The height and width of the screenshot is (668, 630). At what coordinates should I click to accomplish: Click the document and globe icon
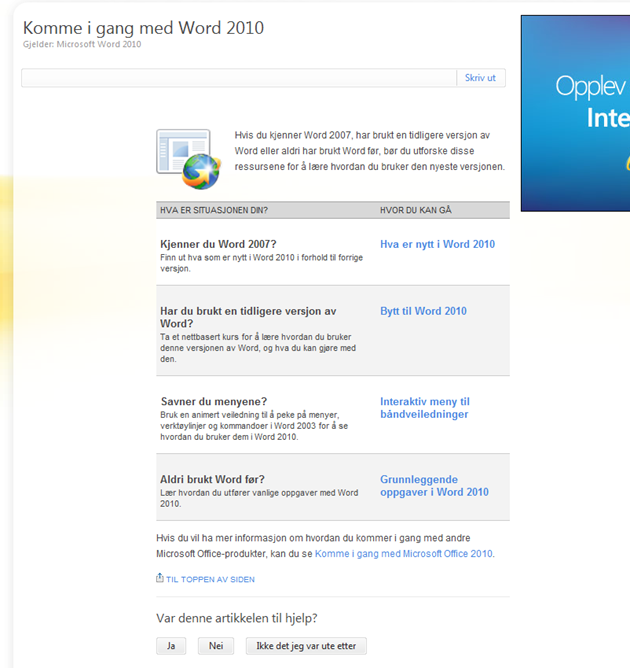coord(187,159)
